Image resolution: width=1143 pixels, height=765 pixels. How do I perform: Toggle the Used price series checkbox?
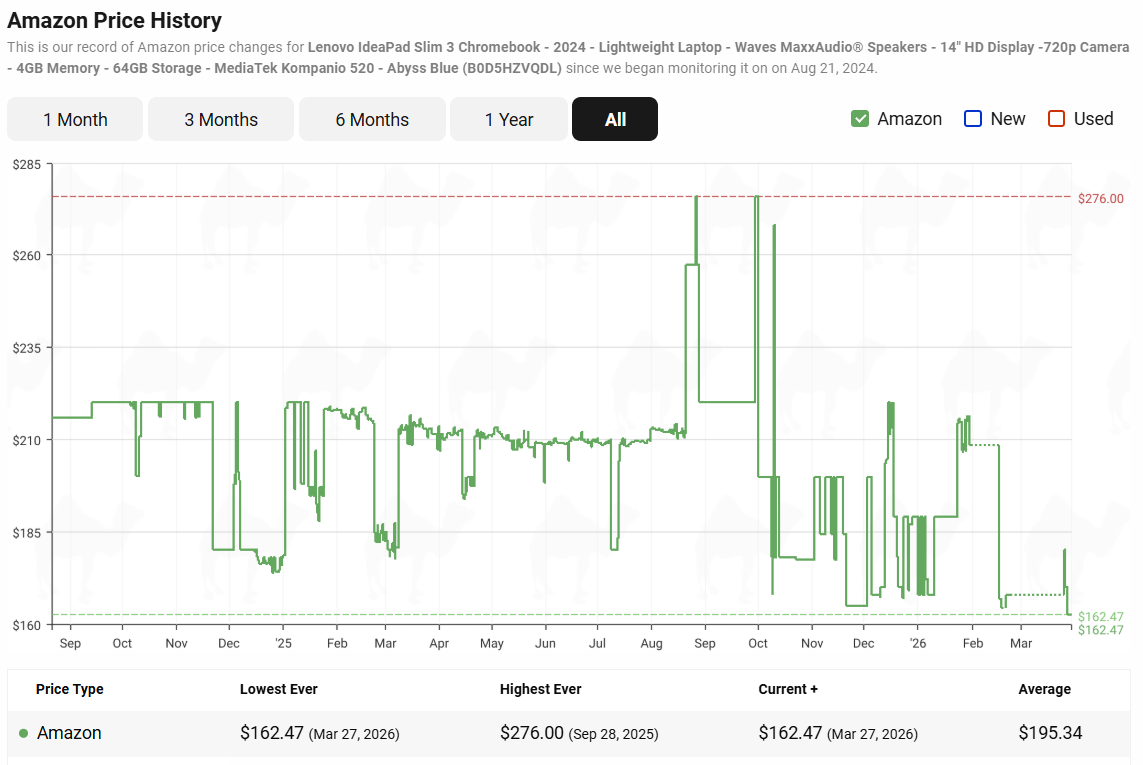(1057, 119)
